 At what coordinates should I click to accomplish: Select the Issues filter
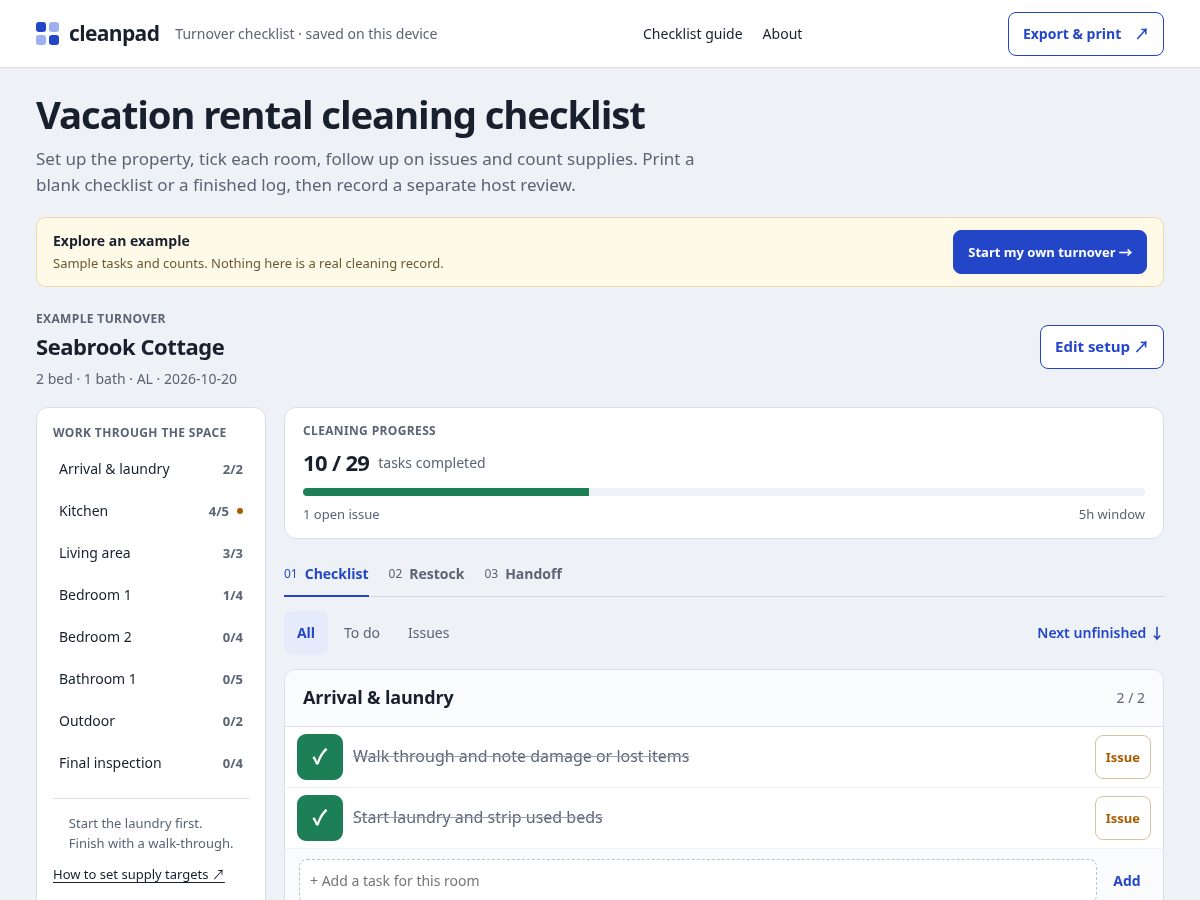pos(428,633)
